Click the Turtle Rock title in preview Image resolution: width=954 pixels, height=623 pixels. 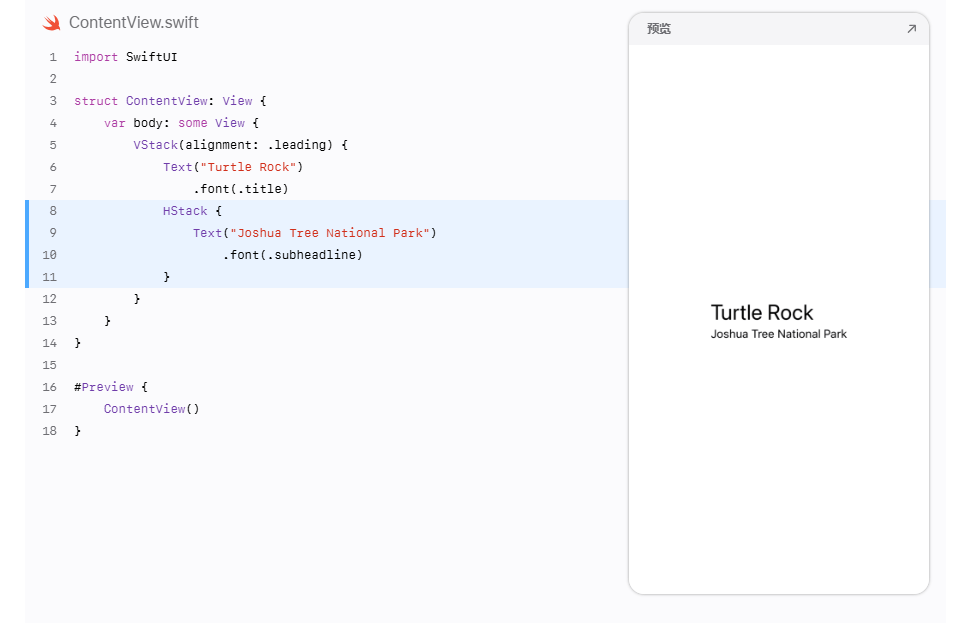762,312
